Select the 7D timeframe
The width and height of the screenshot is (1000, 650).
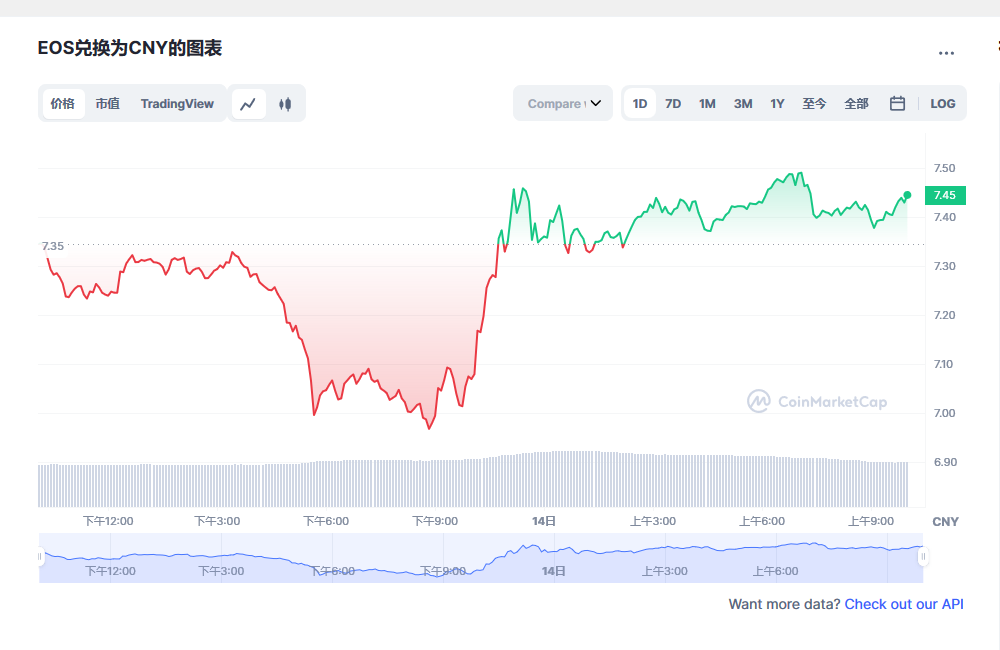[x=673, y=103]
